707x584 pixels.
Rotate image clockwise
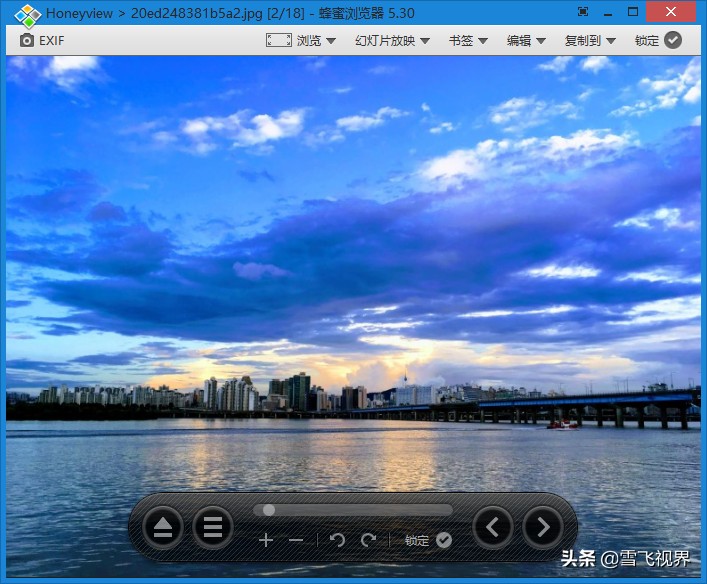coord(368,540)
